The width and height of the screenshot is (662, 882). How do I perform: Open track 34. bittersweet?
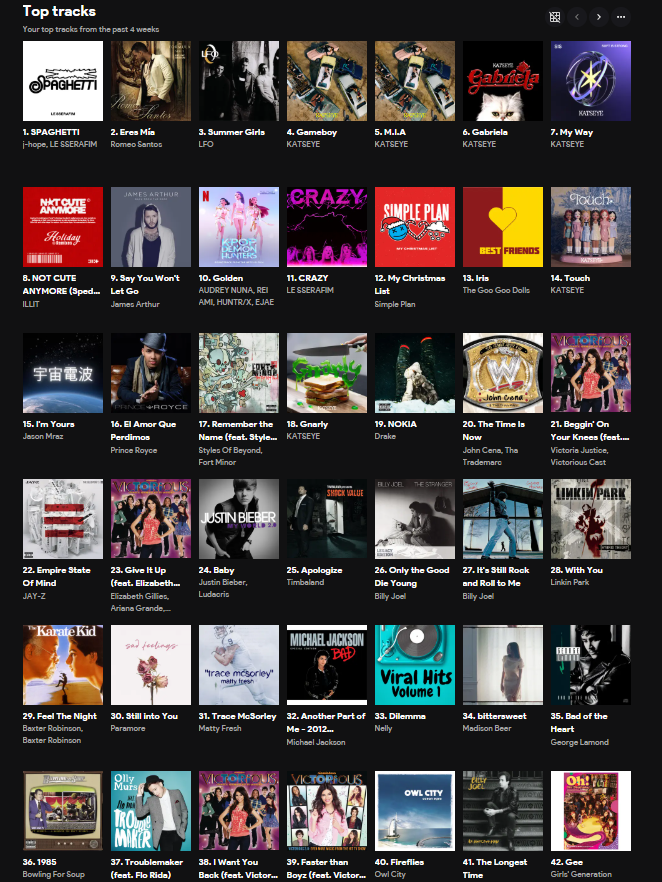coord(494,716)
